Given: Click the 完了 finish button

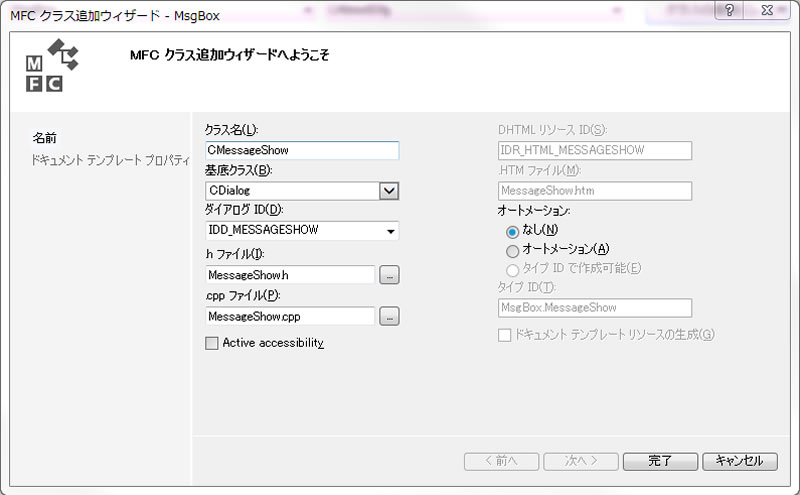Looking at the screenshot, I should coord(660,461).
